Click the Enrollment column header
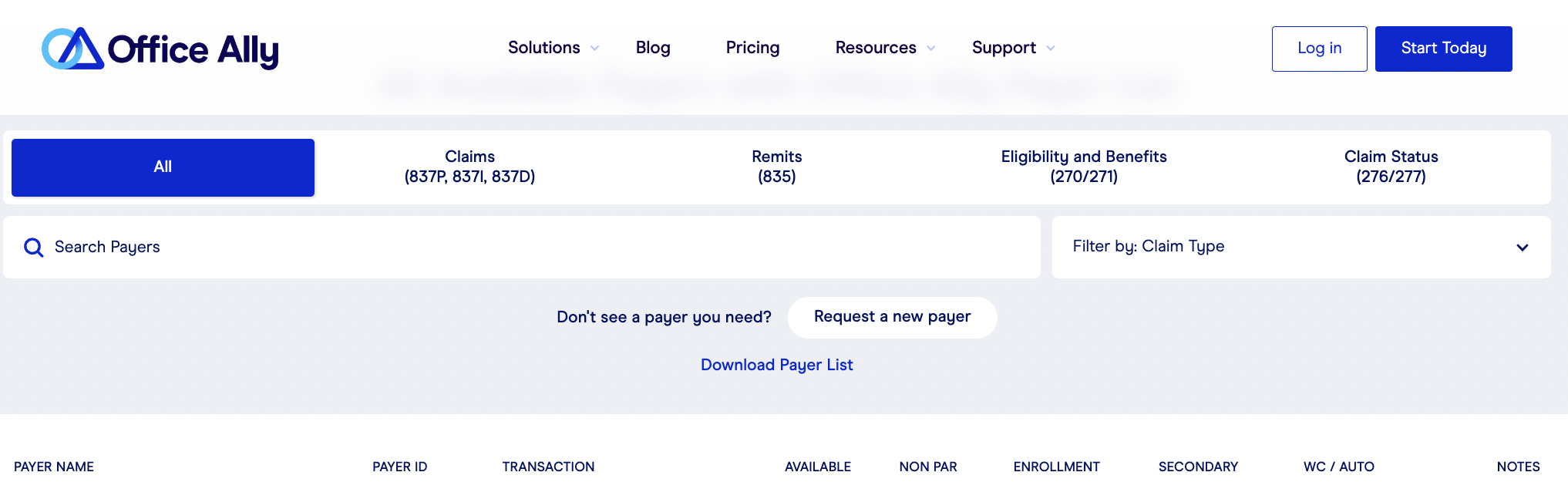The width and height of the screenshot is (1568, 489). (1056, 467)
